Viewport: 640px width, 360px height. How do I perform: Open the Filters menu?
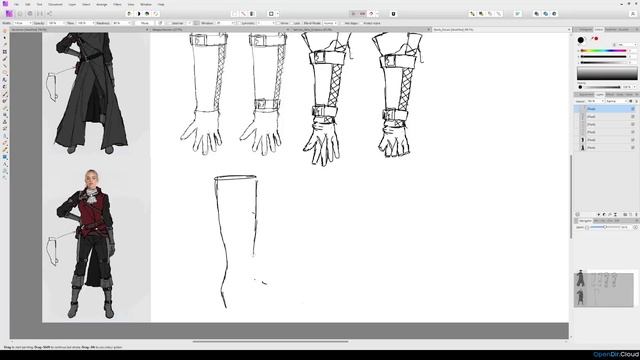pyautogui.click(x=117, y=4)
